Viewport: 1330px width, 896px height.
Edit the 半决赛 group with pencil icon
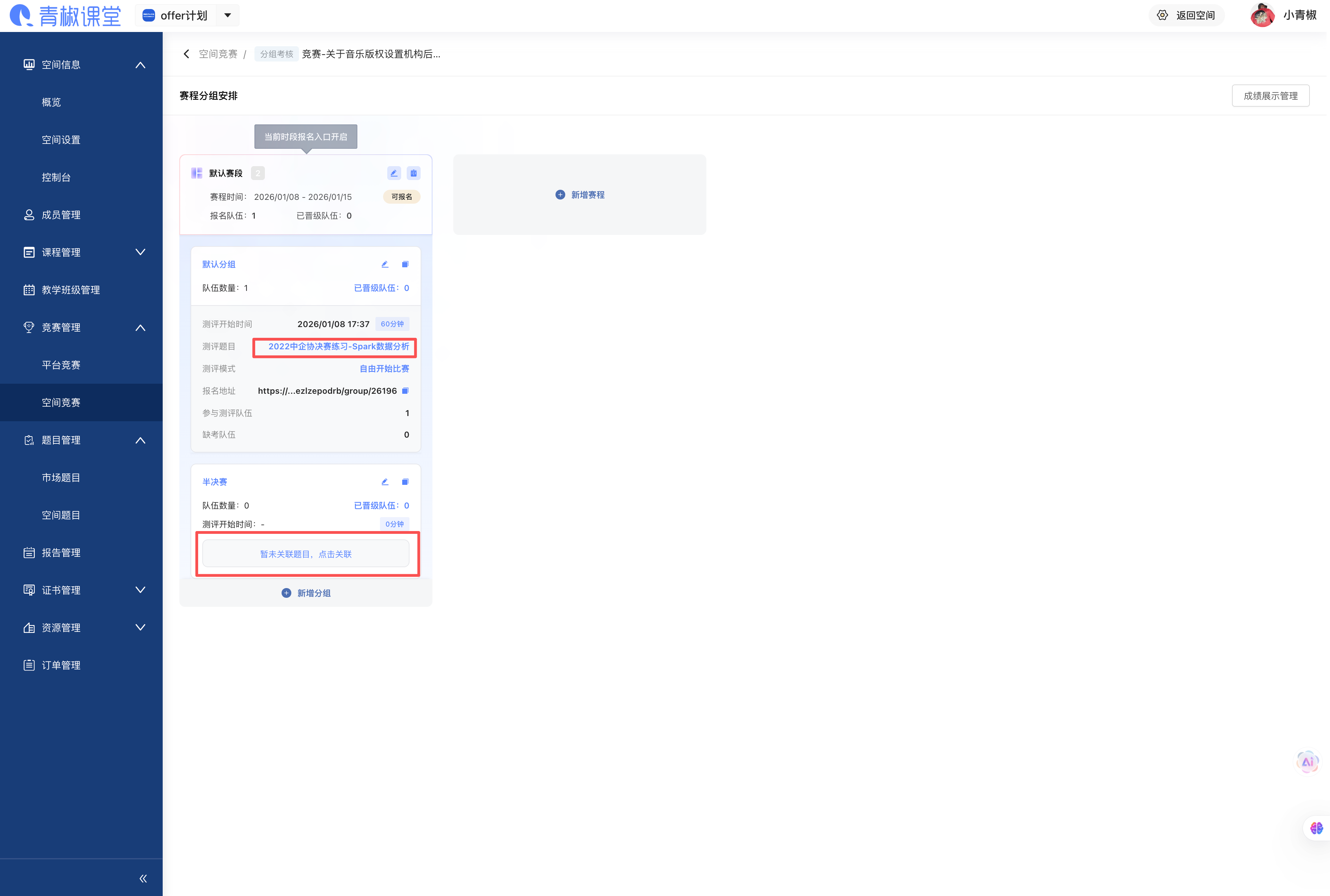click(x=385, y=482)
